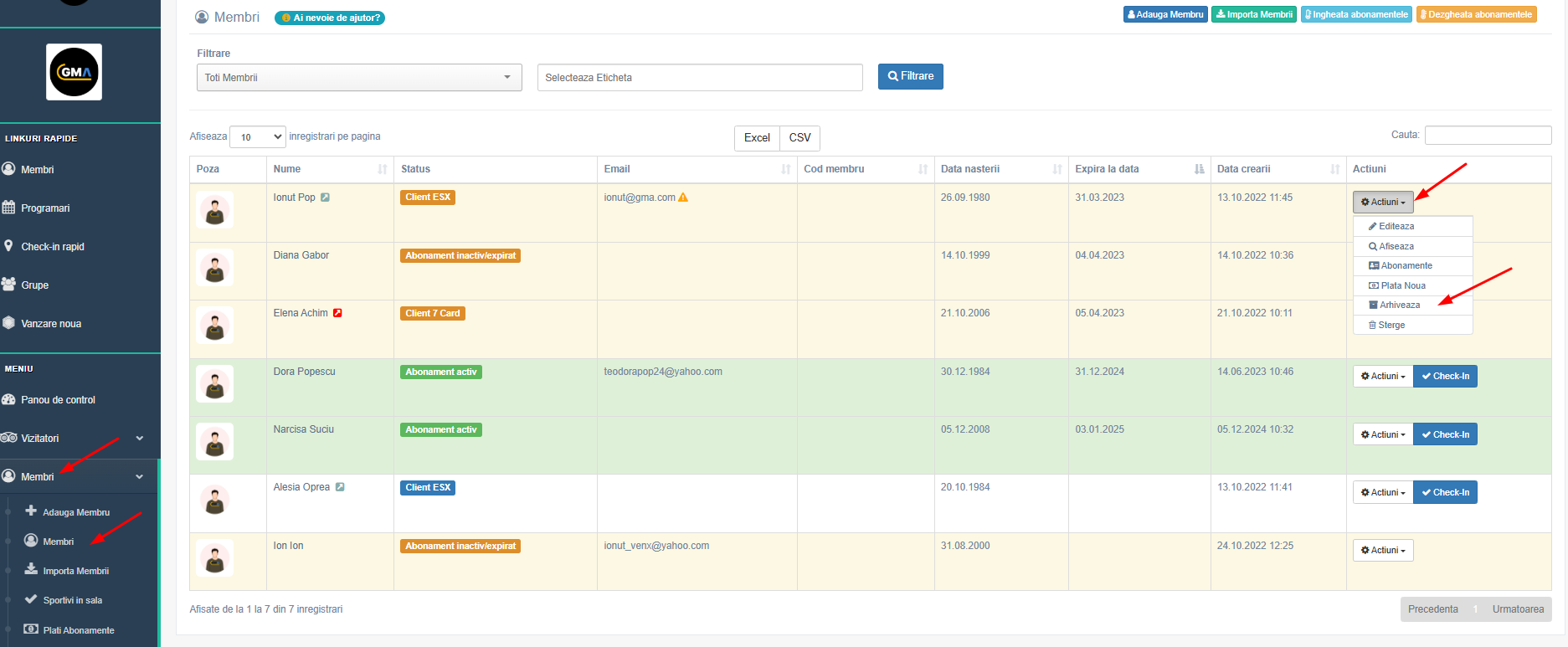
Task: Sort by Cod membru column arrows
Action: (923, 169)
